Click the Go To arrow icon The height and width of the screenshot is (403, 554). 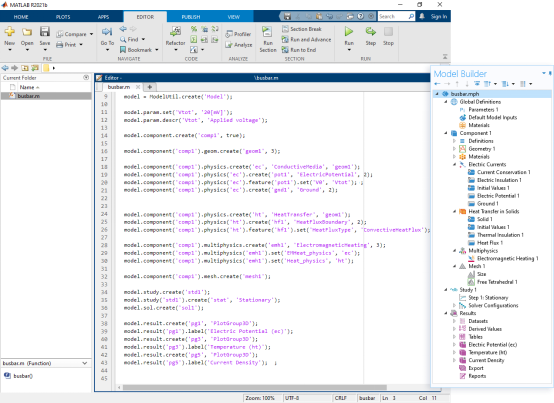pos(107,32)
